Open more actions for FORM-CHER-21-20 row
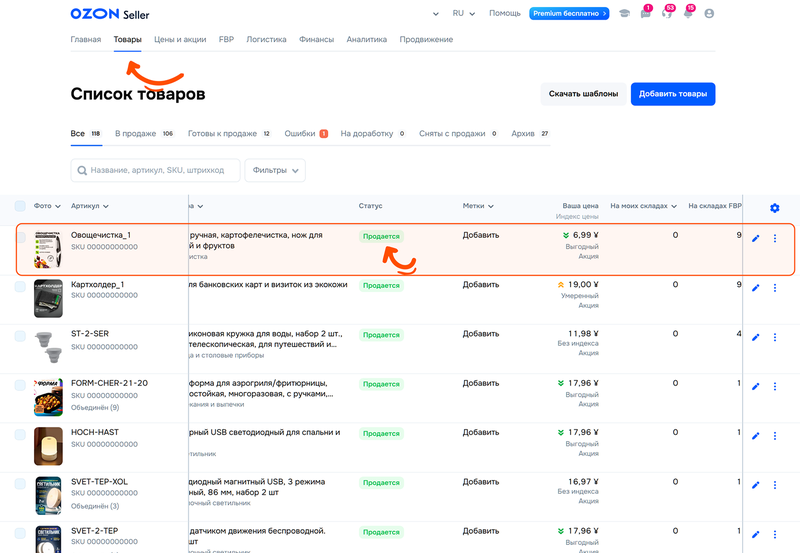This screenshot has height=553, width=800. tap(774, 387)
